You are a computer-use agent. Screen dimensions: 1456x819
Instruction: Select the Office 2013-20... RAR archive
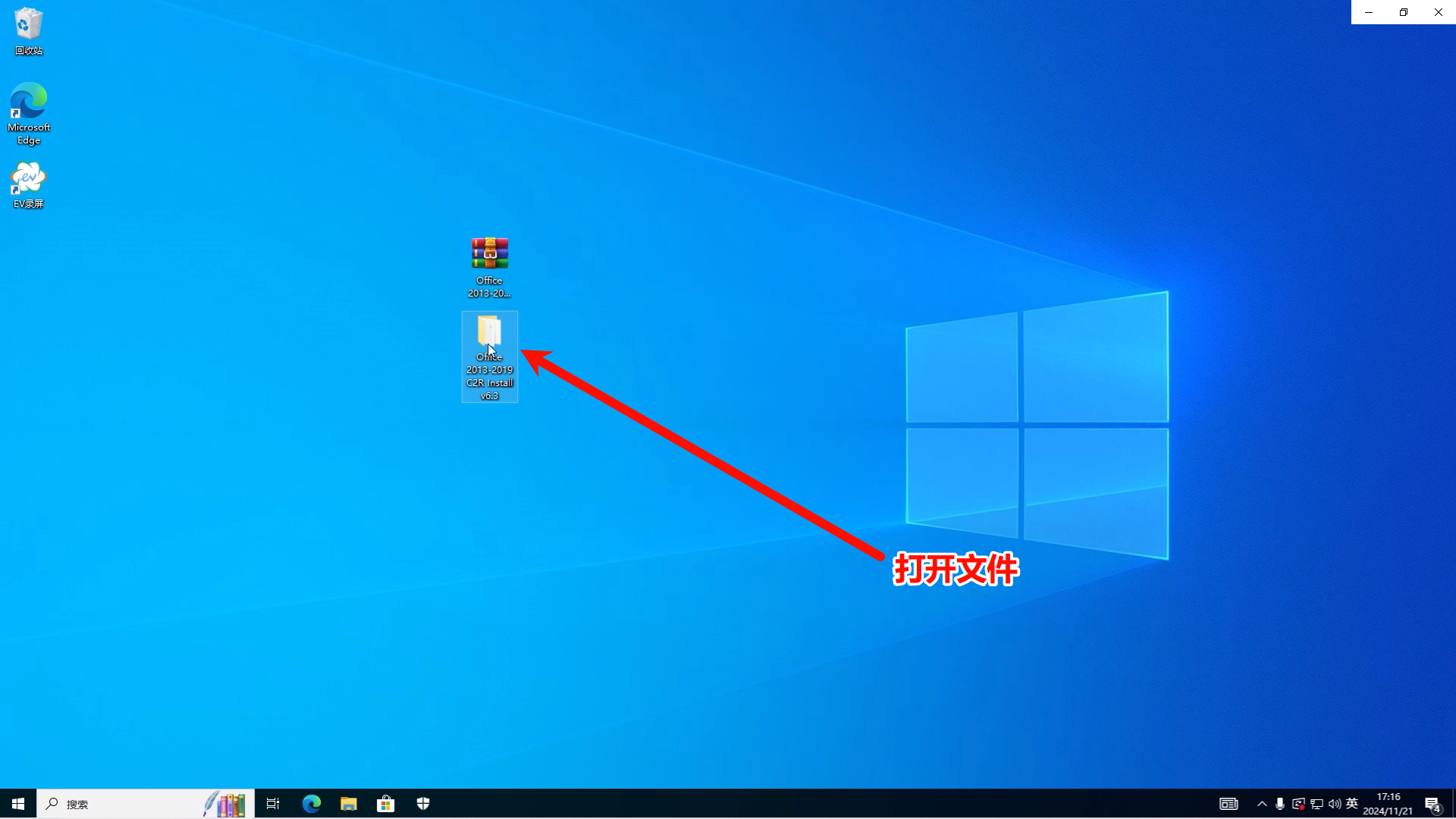489,267
